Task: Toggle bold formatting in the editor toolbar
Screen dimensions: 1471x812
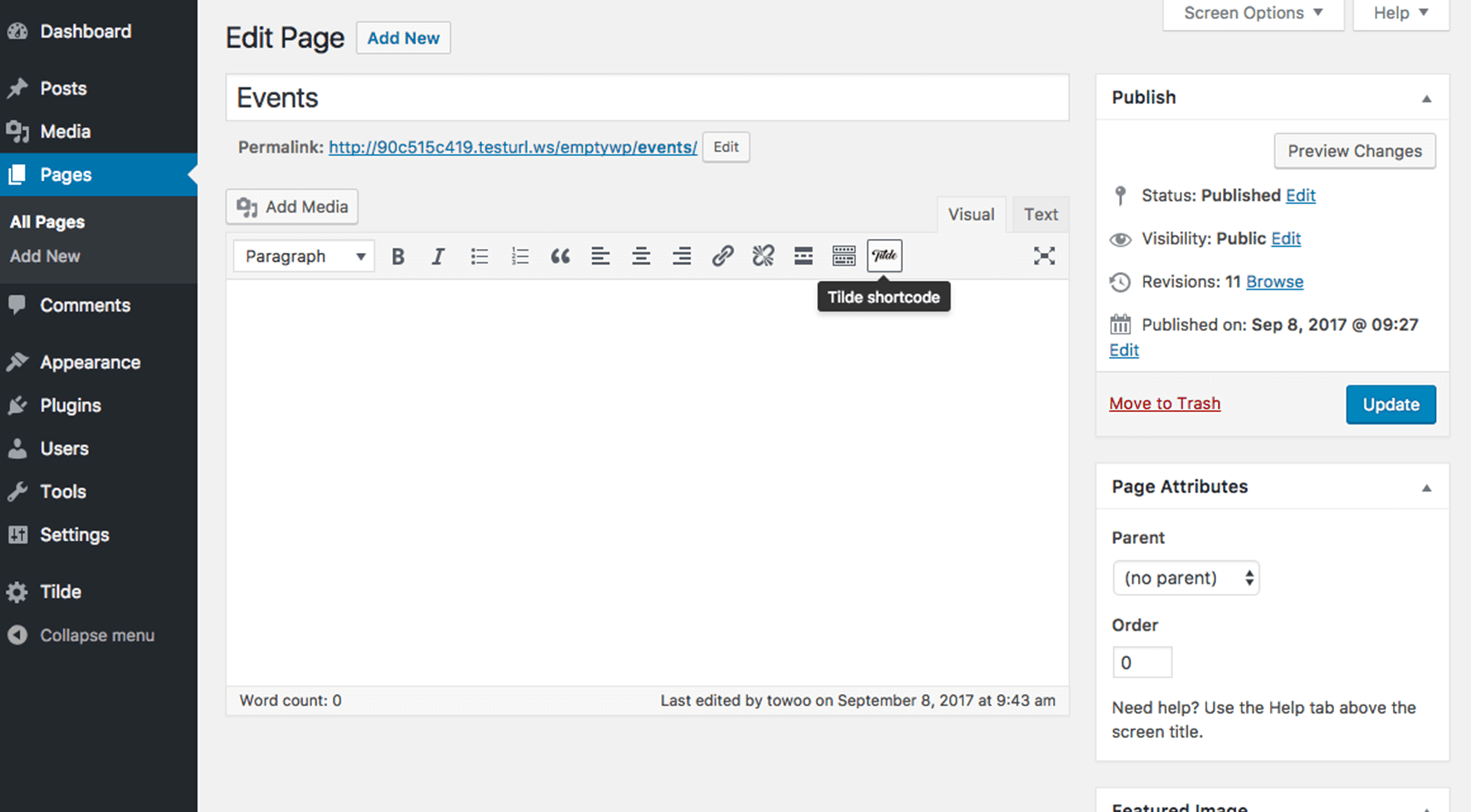Action: [x=398, y=256]
